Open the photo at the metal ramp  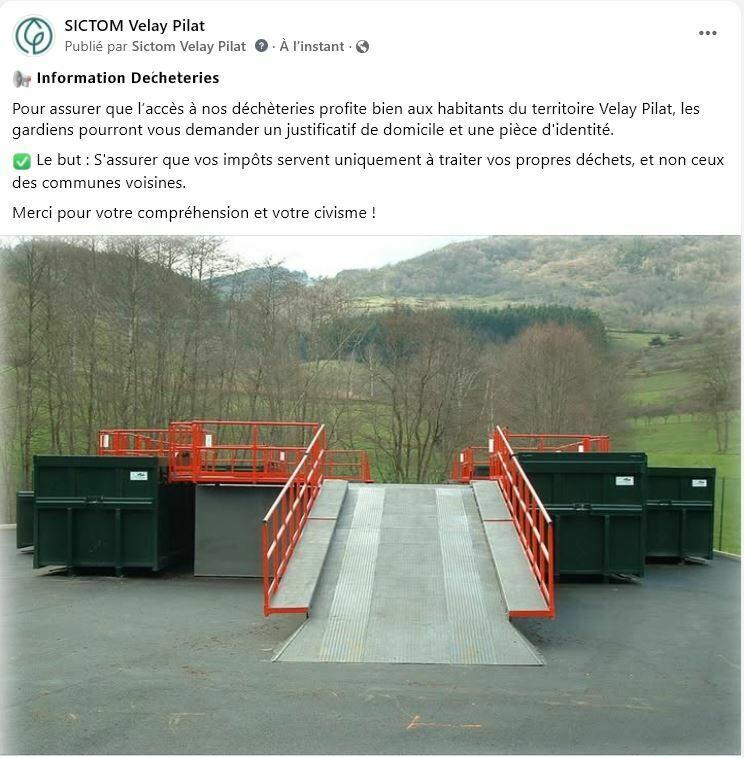click(408, 573)
